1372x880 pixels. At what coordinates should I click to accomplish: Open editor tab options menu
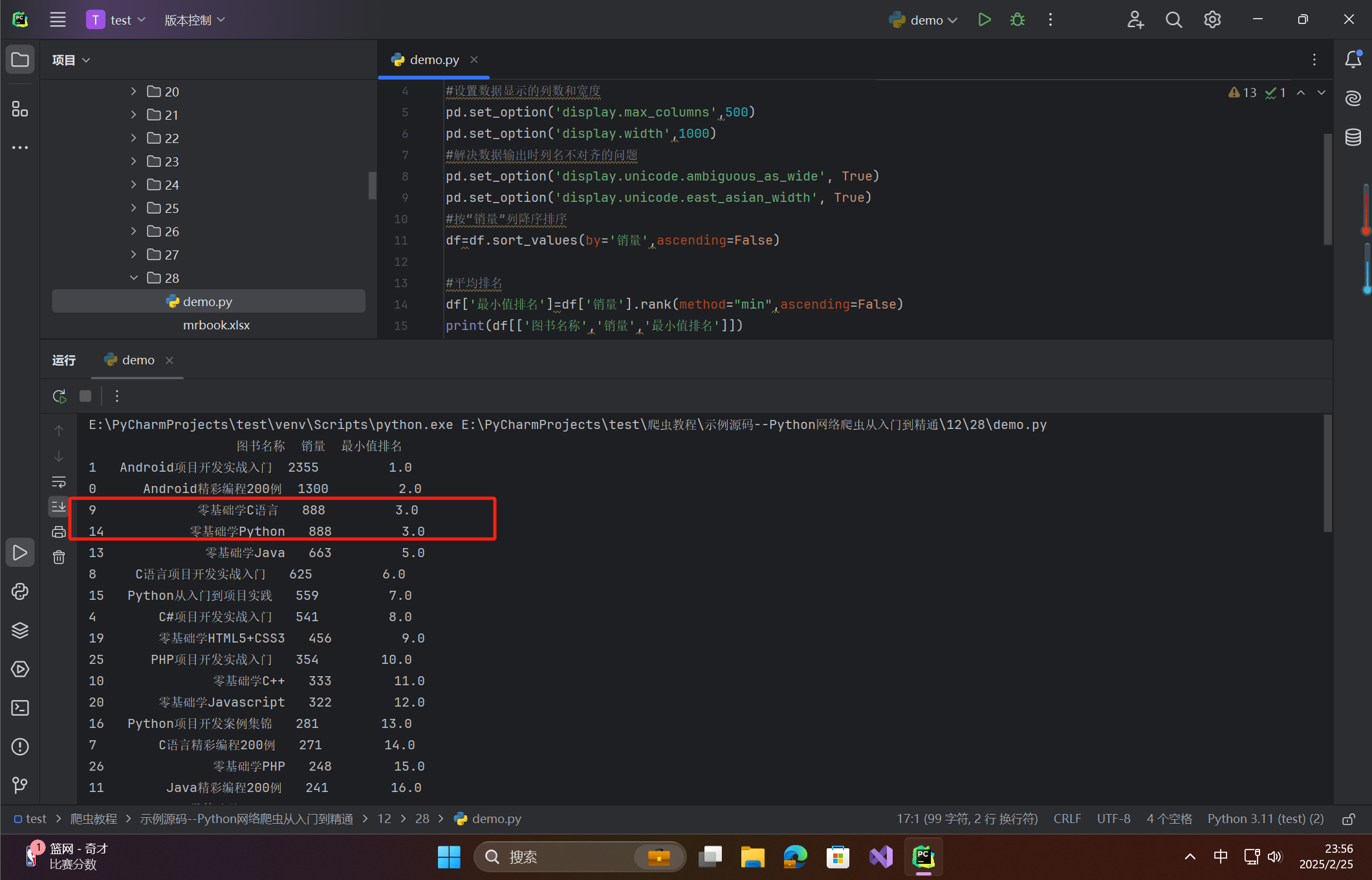click(x=1314, y=60)
